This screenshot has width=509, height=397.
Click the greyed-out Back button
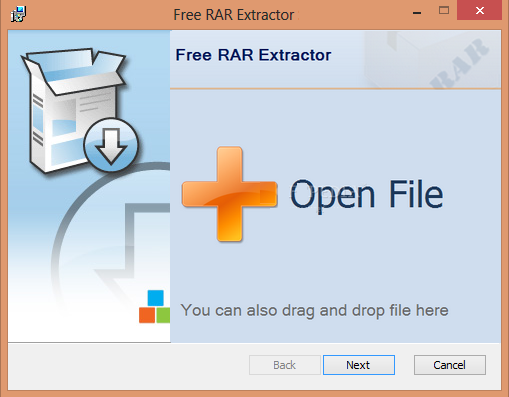(x=284, y=365)
